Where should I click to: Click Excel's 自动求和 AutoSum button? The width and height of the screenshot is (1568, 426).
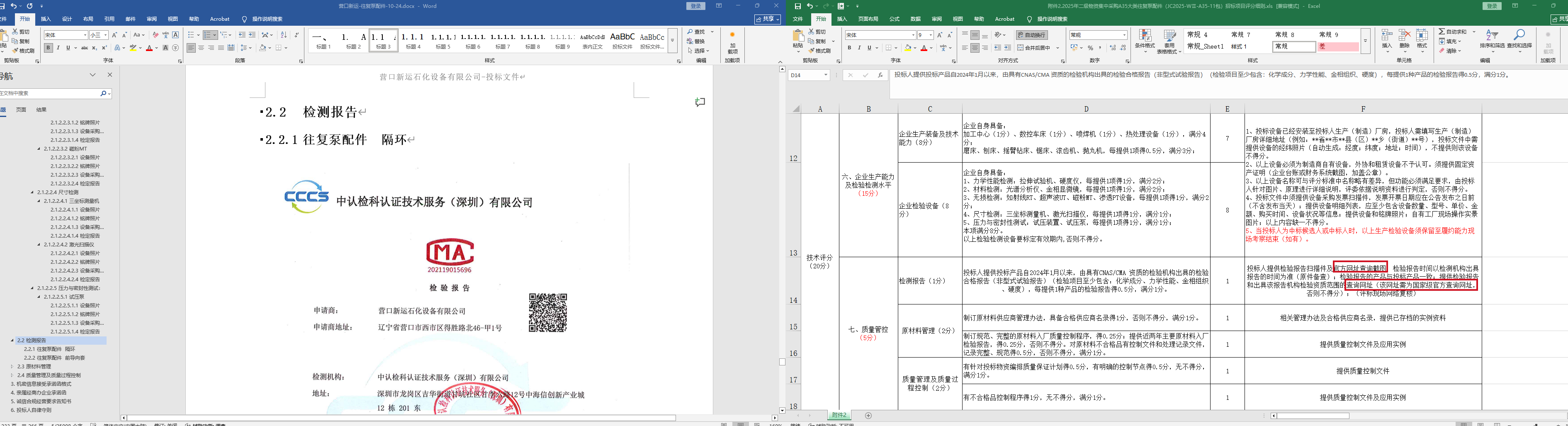tap(1452, 32)
